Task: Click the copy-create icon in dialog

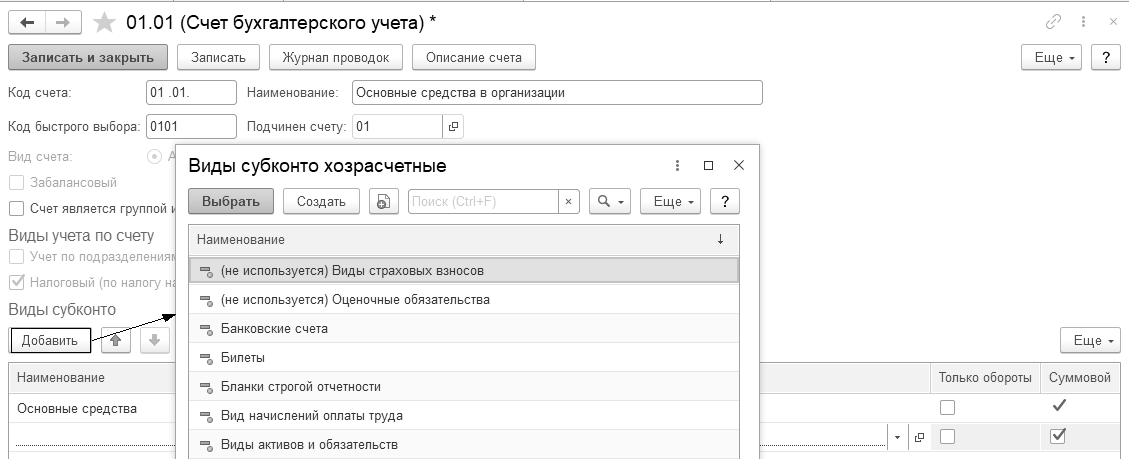Action: pos(383,202)
